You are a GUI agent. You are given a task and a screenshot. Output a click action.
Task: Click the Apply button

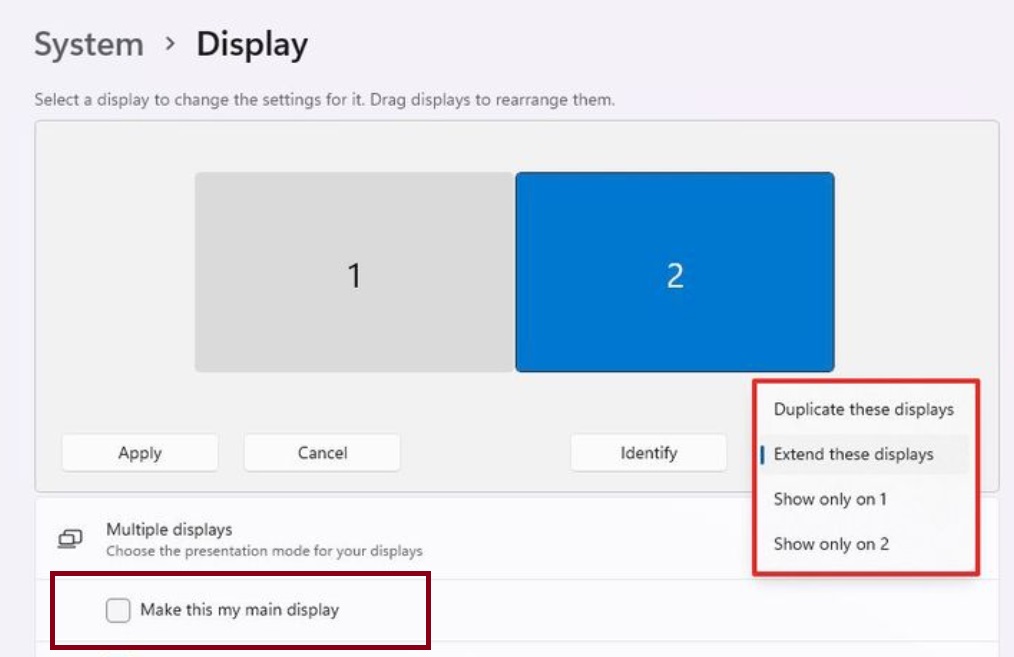click(x=140, y=453)
